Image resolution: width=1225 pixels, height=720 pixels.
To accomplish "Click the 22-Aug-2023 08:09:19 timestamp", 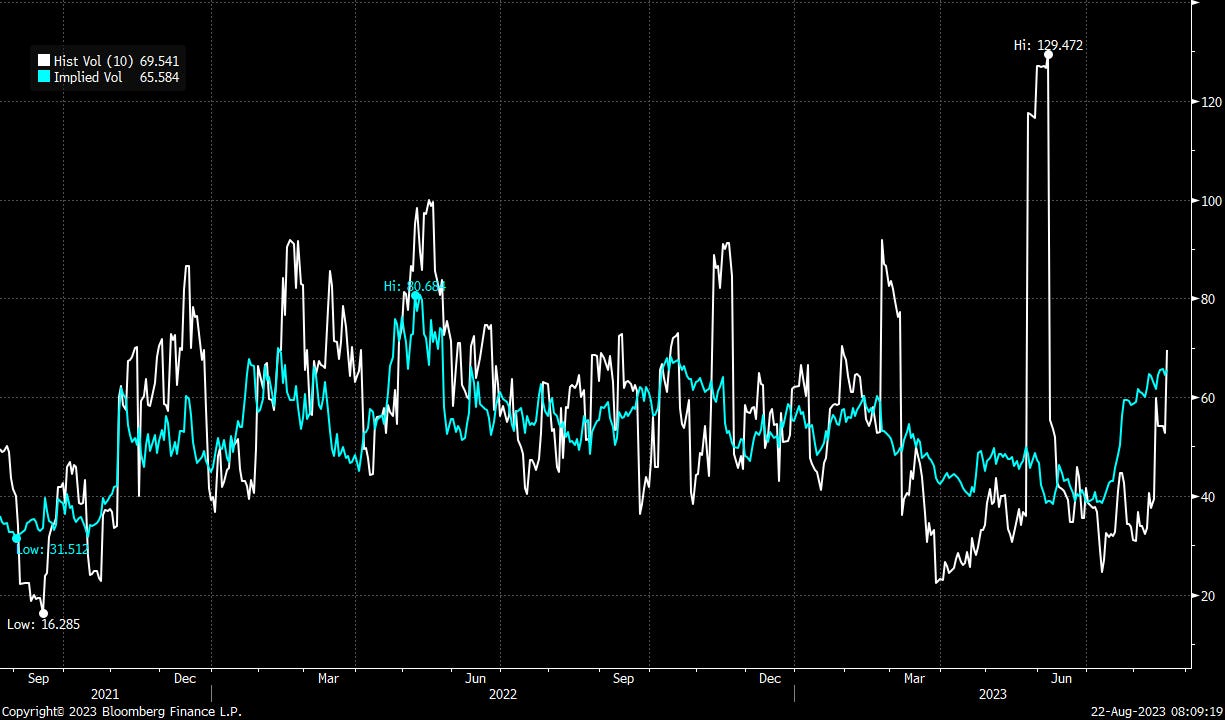I will [1156, 712].
